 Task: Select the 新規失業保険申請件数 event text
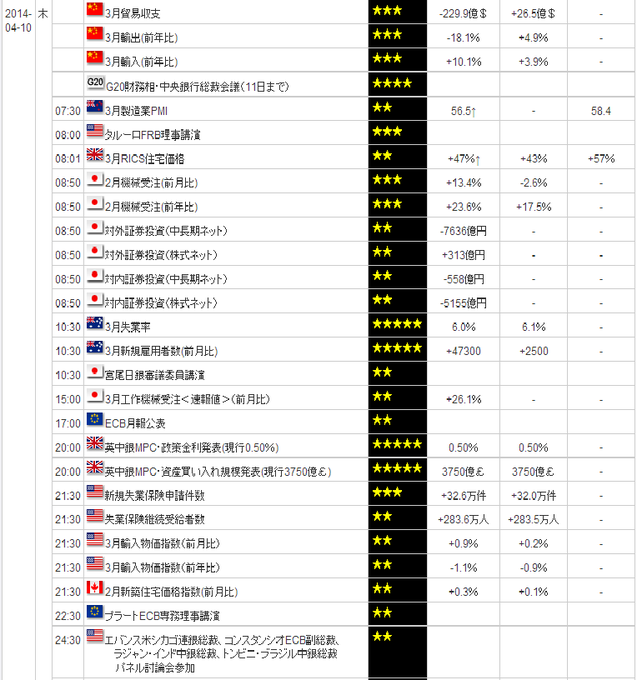pos(155,496)
